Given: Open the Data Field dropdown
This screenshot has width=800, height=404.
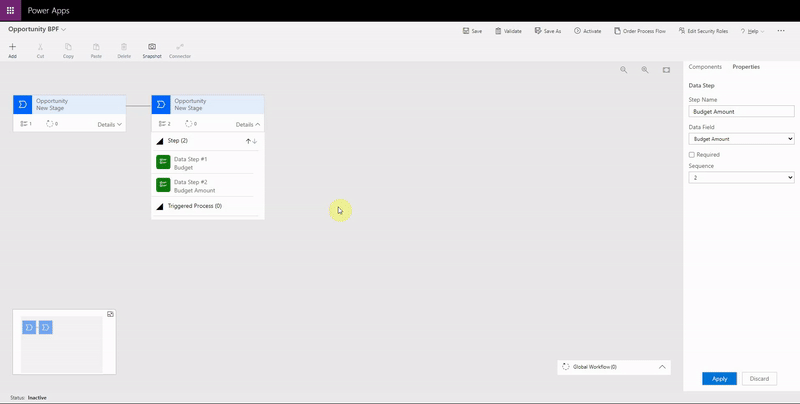Looking at the screenshot, I should point(741,139).
